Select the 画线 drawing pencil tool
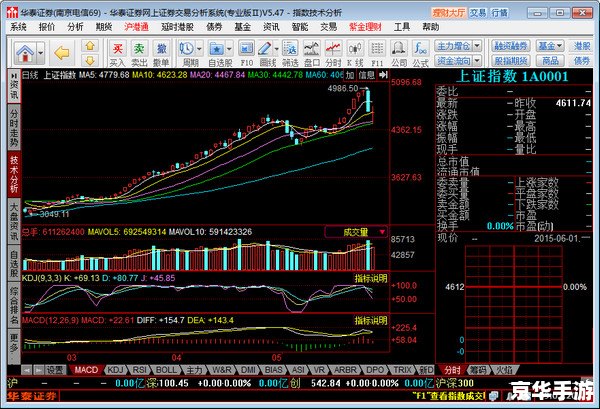The height and width of the screenshot is (409, 600). (264, 49)
